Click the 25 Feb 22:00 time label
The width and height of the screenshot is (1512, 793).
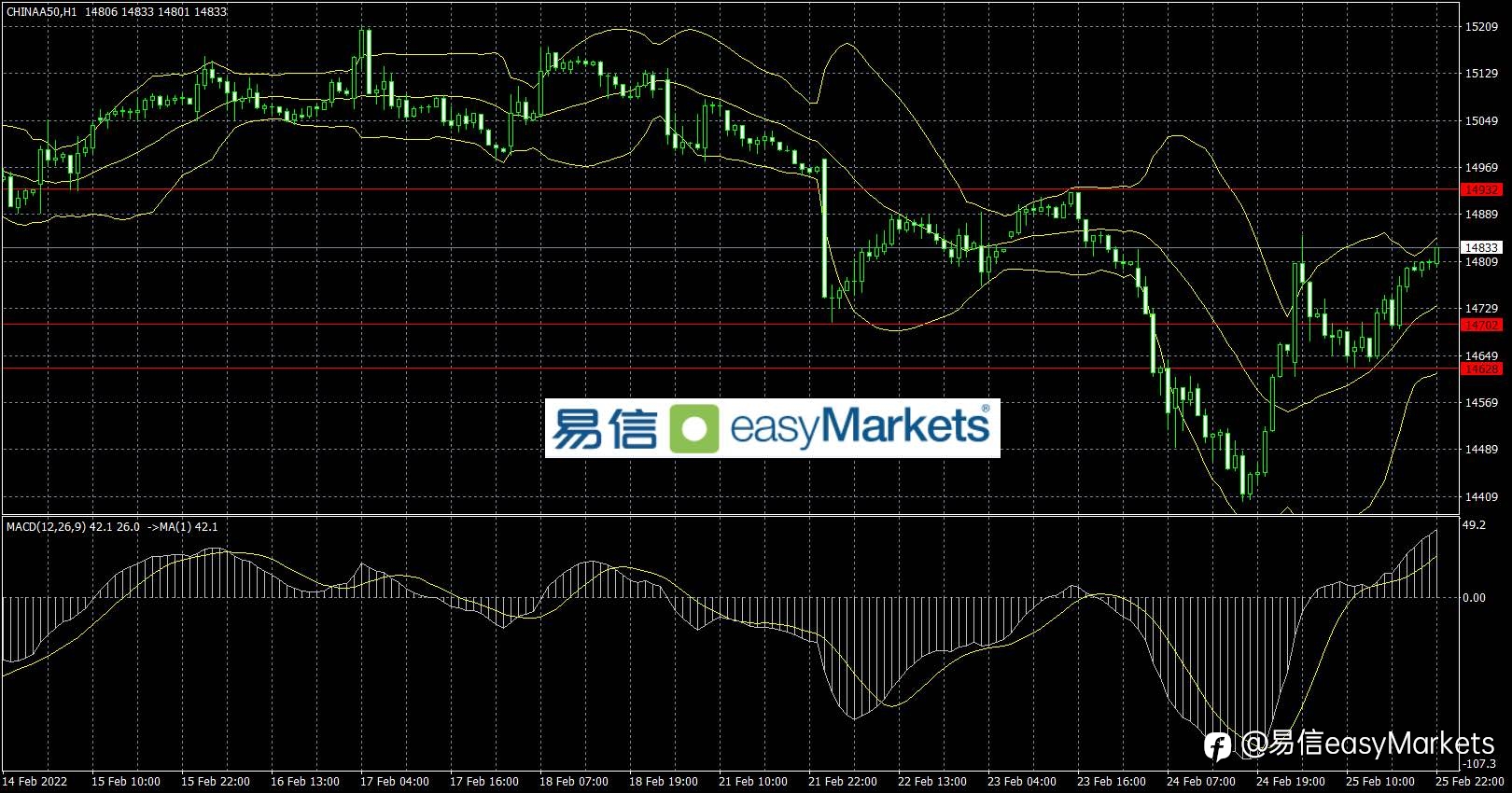(x=1470, y=782)
